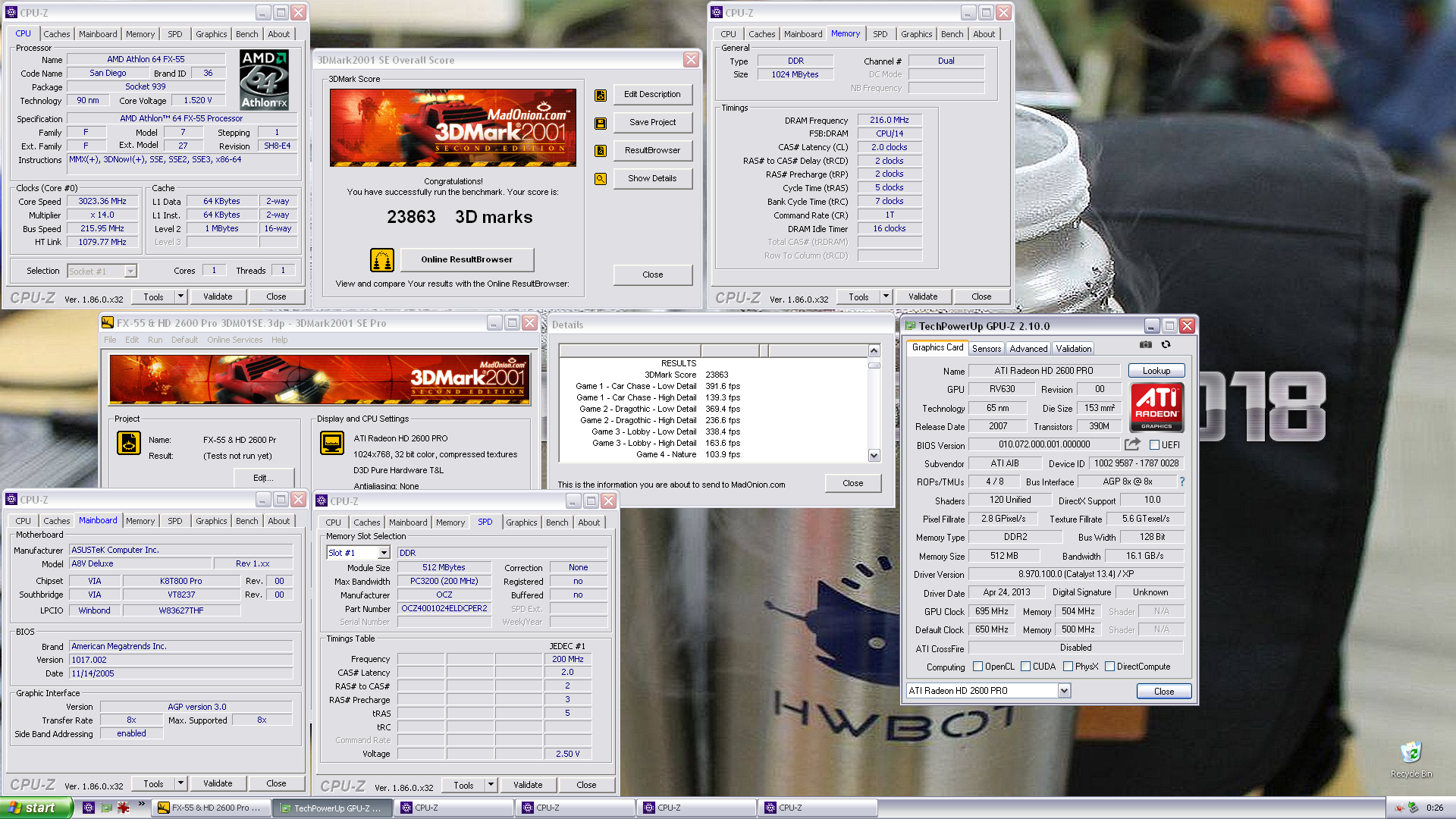Switch to the Sensors tab in GPU-Z

[987, 349]
